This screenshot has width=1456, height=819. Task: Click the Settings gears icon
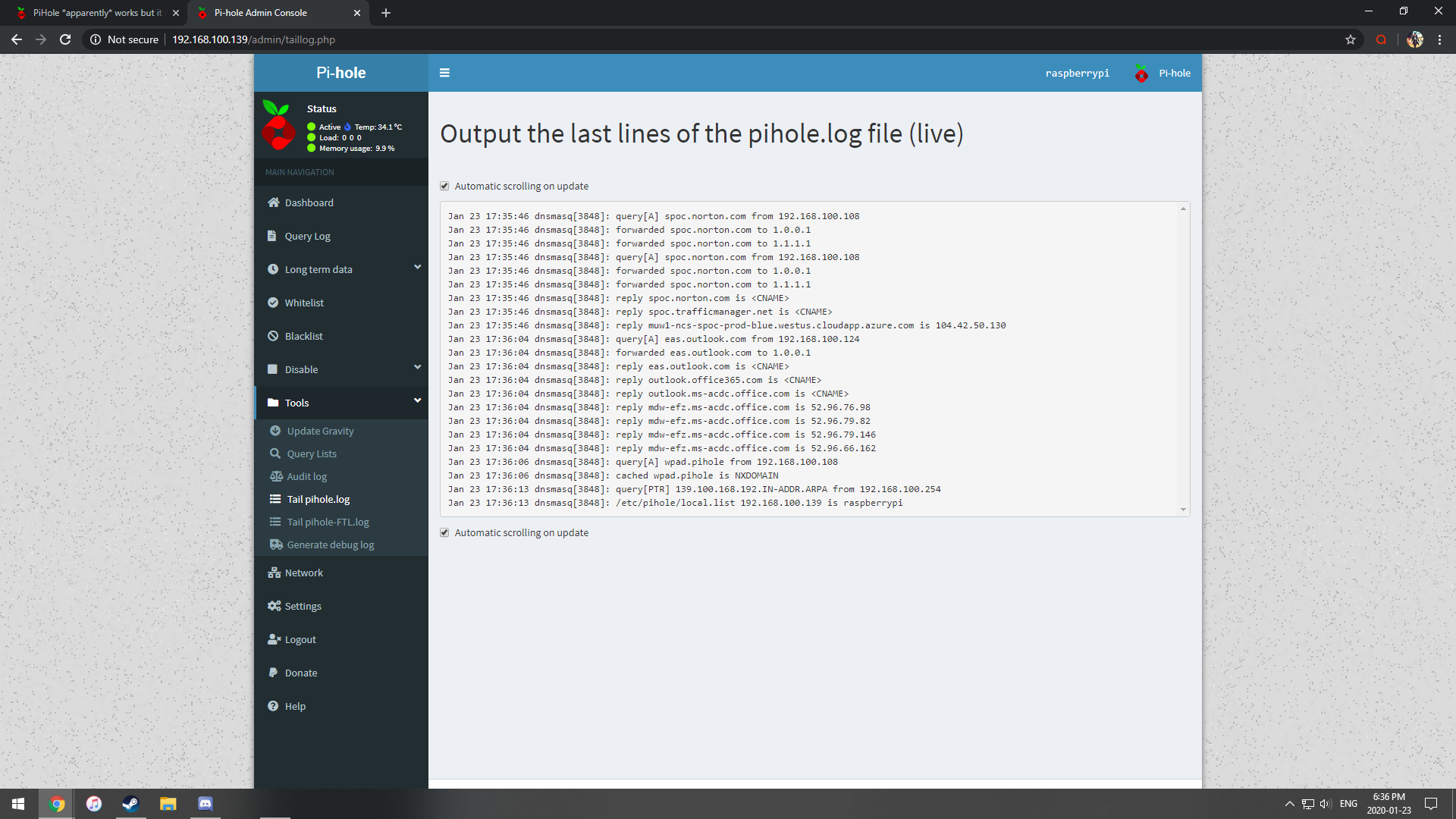point(274,606)
